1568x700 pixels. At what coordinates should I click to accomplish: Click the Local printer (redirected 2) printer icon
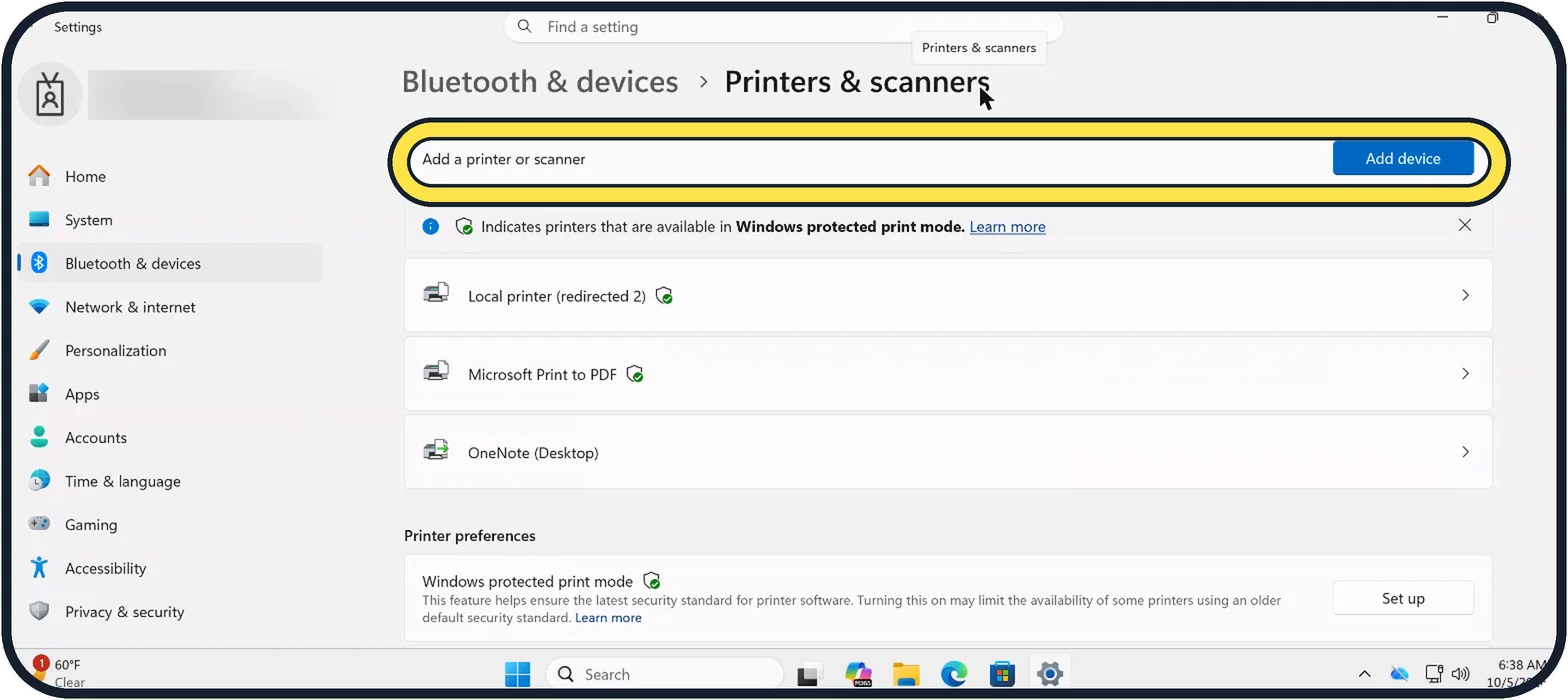point(436,295)
